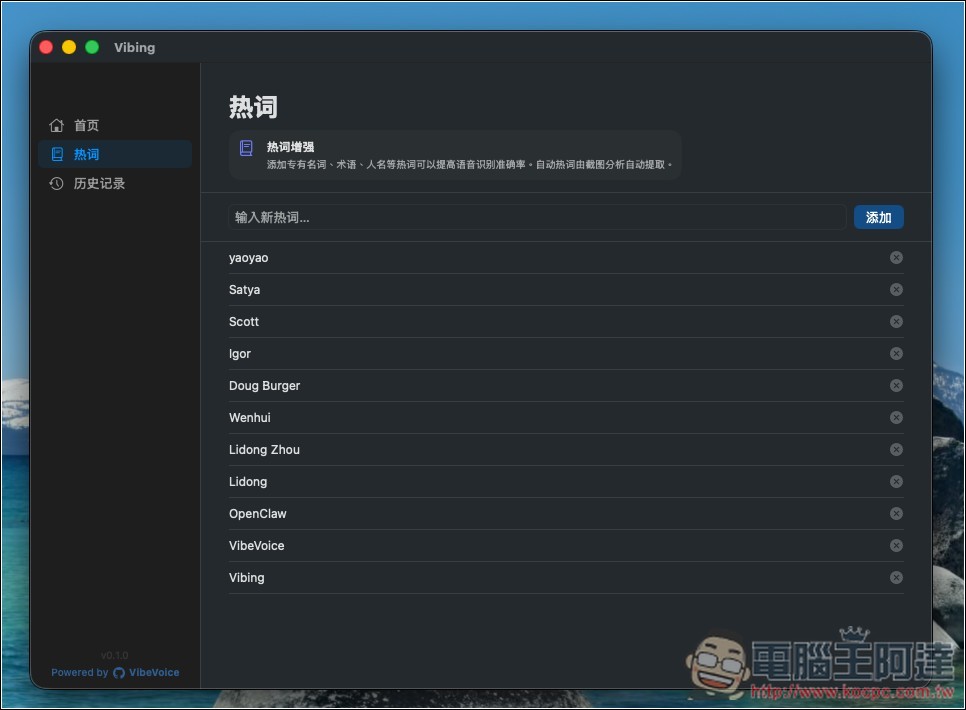Remove Igor from the list
This screenshot has width=966, height=710.
896,353
